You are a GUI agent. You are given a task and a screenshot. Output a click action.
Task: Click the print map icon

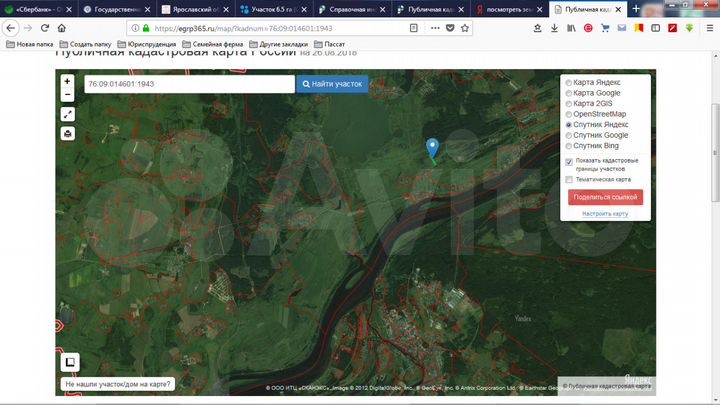click(x=67, y=133)
